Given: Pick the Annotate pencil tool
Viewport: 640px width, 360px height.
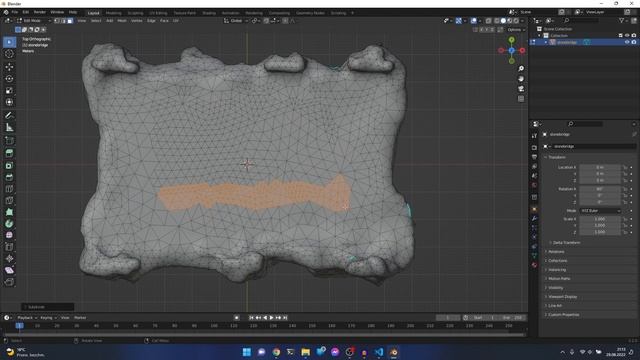Looking at the screenshot, I should [x=9, y=116].
